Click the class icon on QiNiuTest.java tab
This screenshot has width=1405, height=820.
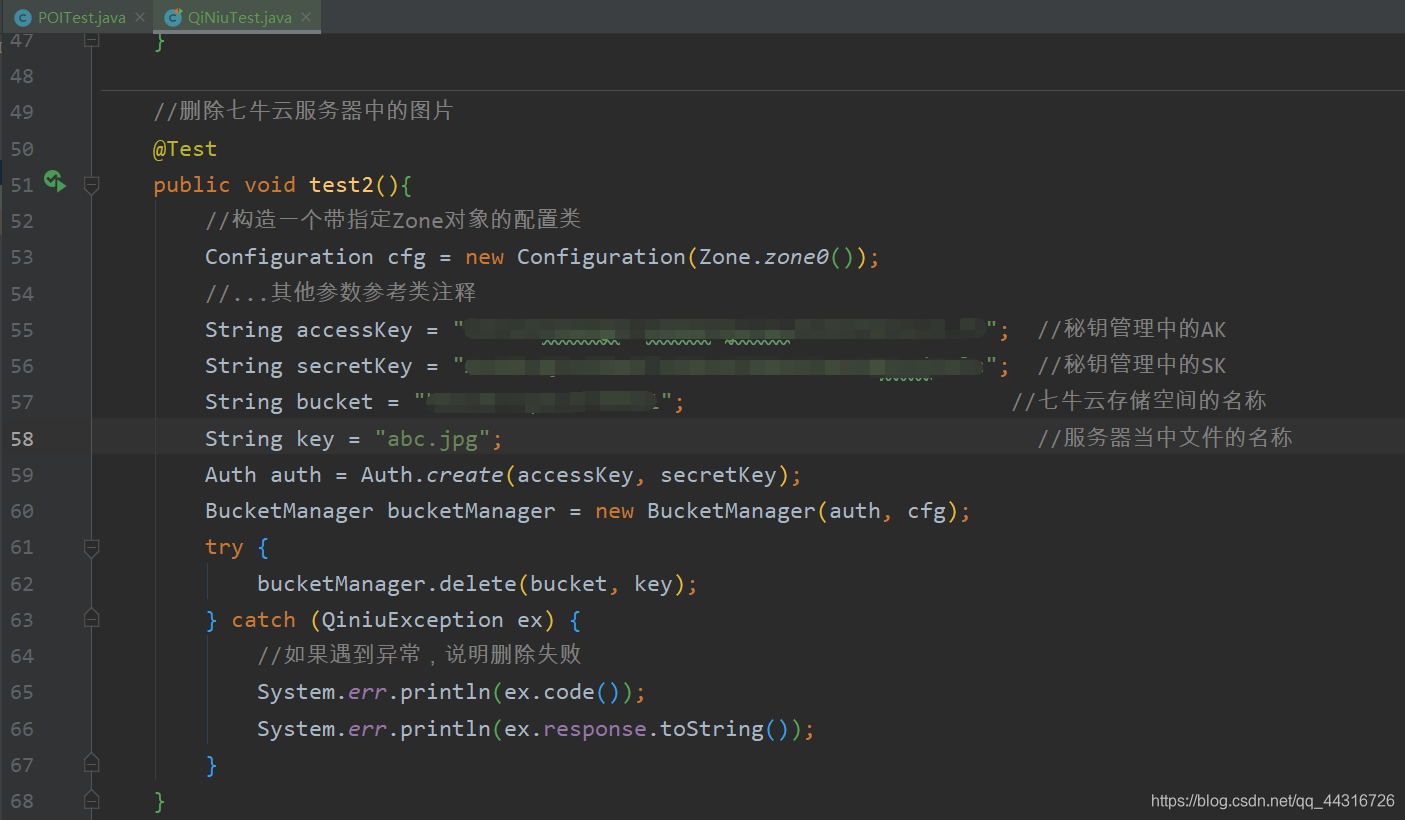tap(172, 18)
